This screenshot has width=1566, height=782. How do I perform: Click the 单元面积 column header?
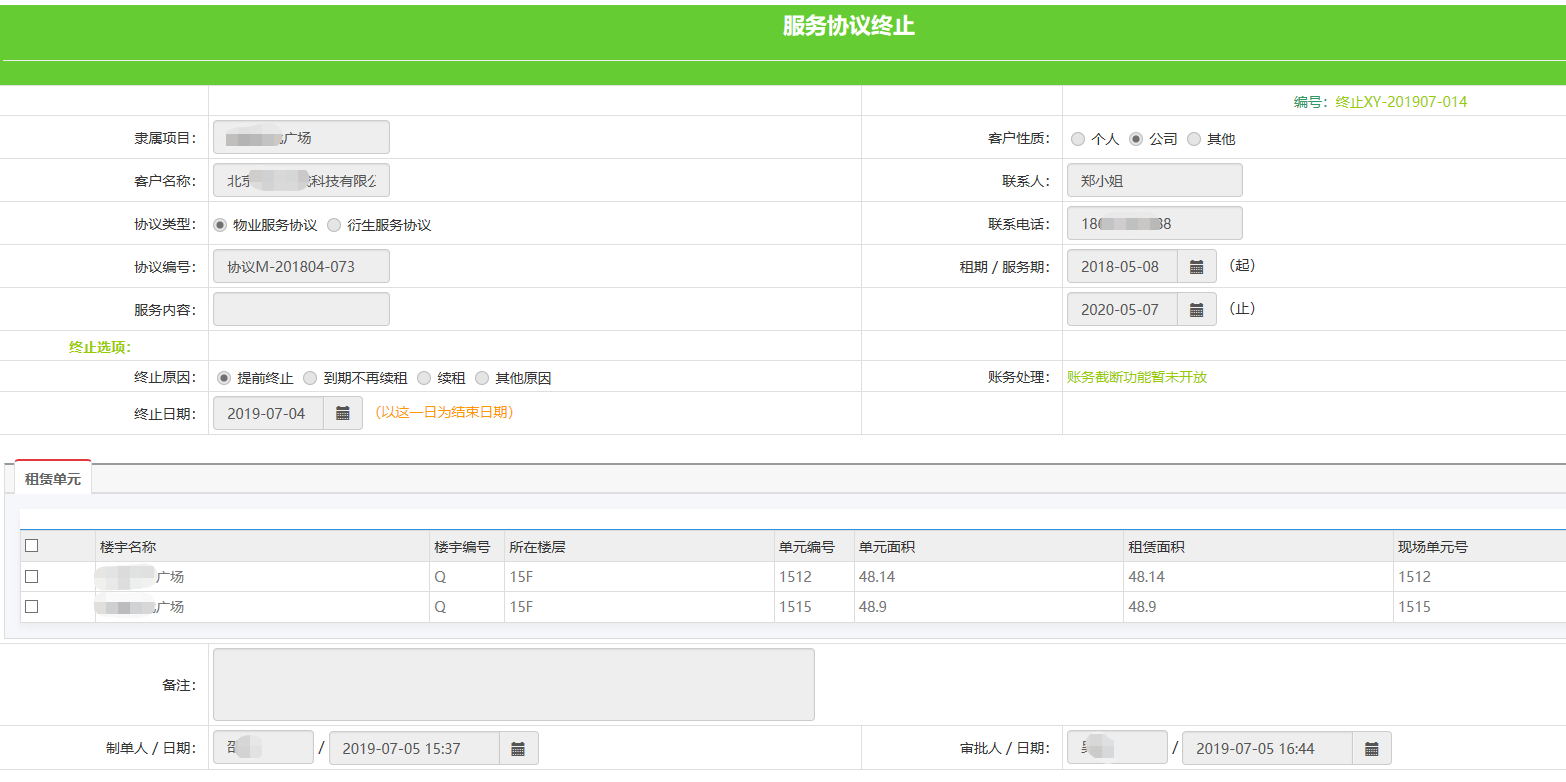[x=887, y=547]
